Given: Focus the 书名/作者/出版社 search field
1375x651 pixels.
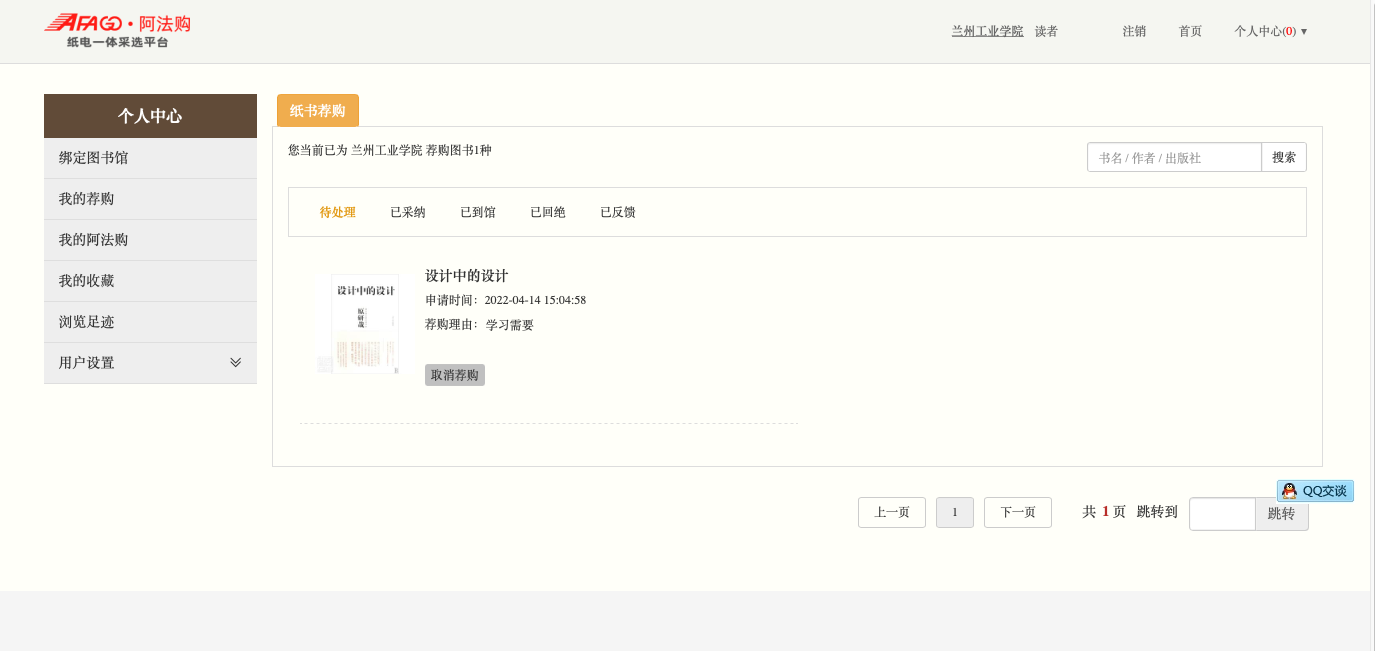Looking at the screenshot, I should (1174, 157).
